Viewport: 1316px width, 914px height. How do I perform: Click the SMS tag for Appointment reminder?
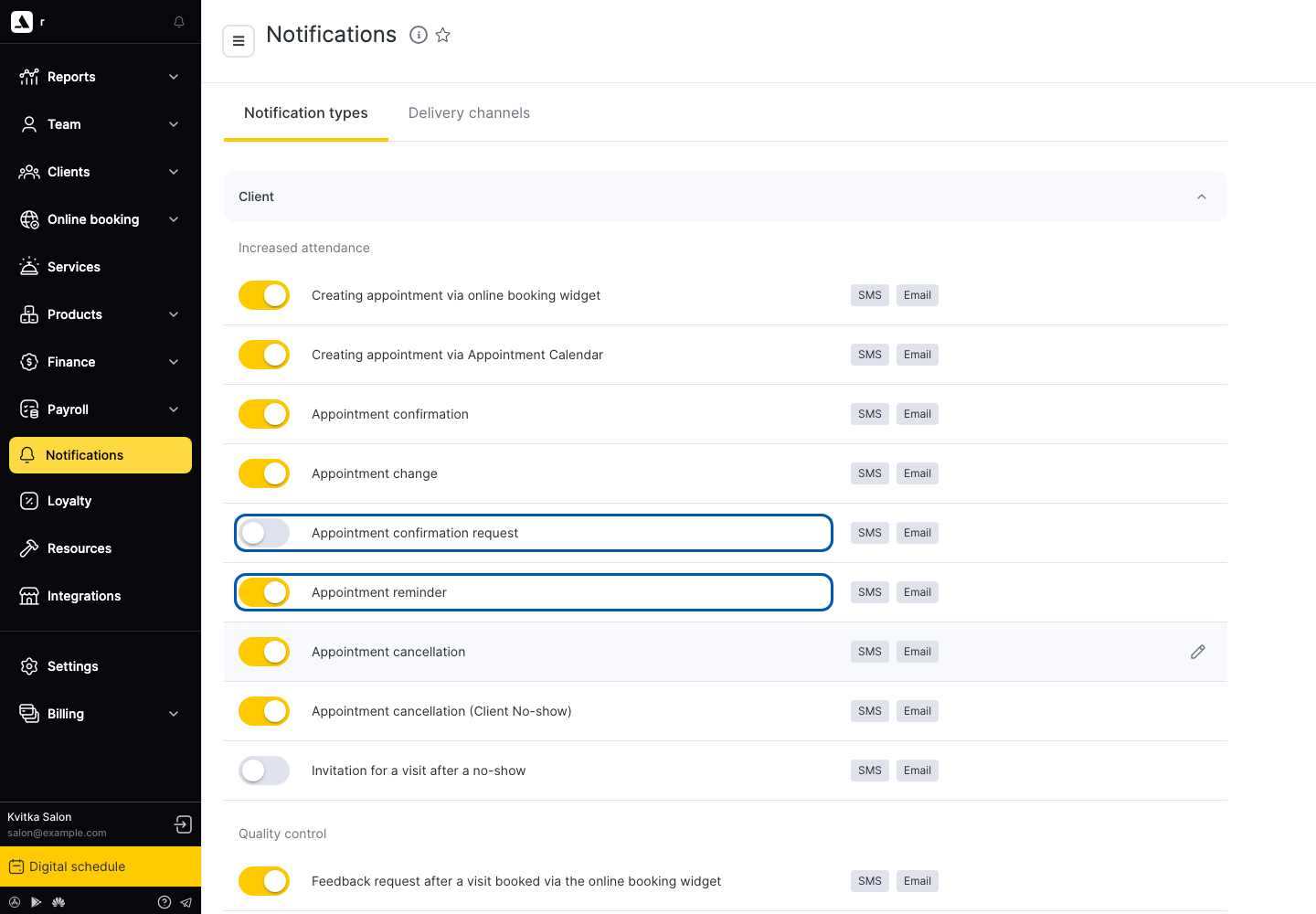coord(870,592)
